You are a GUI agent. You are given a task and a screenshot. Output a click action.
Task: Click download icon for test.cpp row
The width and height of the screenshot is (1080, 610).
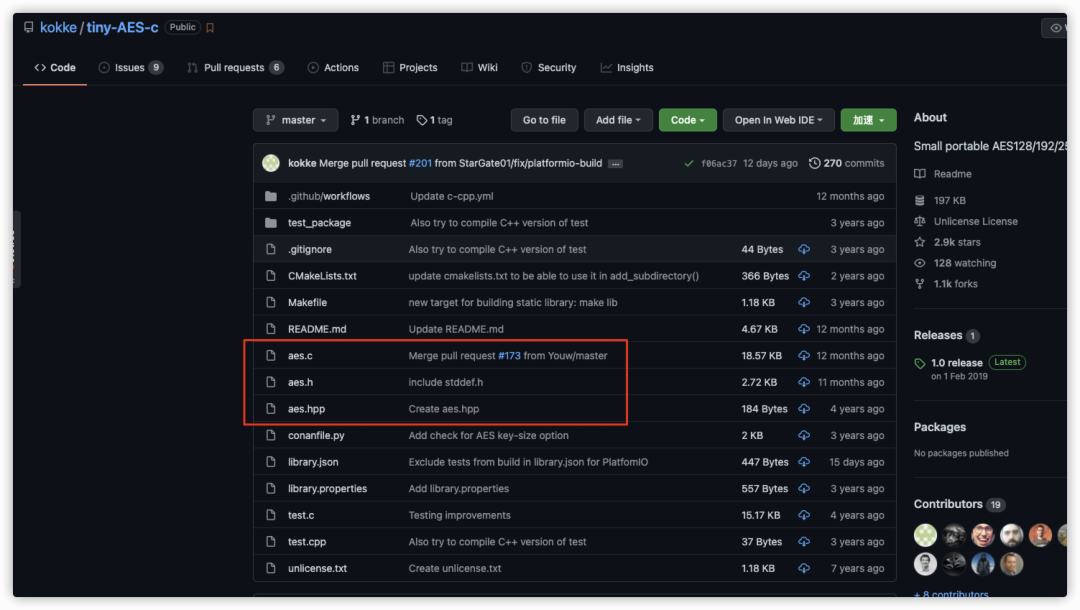pyautogui.click(x=804, y=542)
